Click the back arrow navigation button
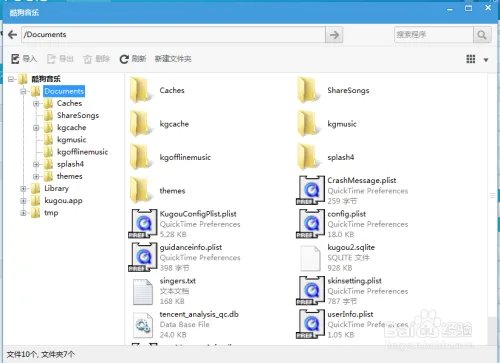The height and width of the screenshot is (363, 500). point(12,35)
